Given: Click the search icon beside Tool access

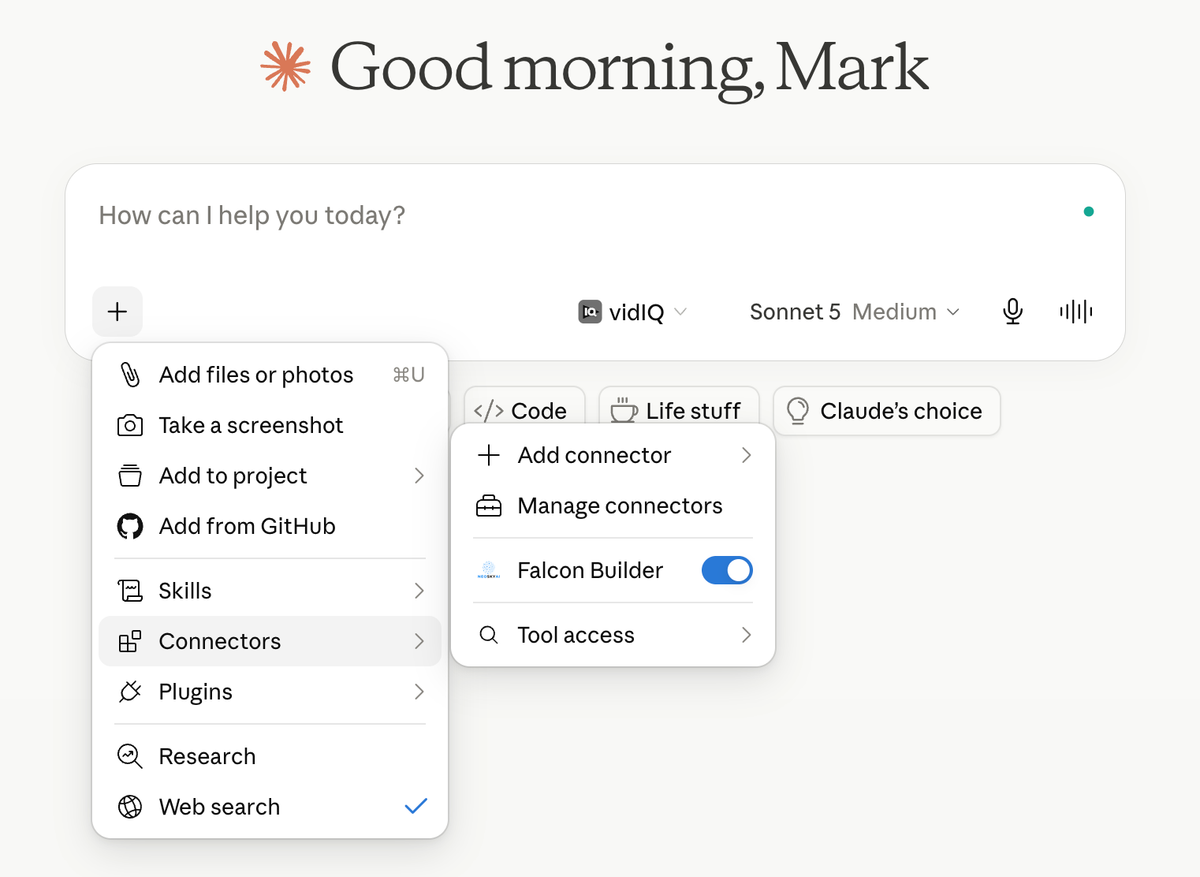Looking at the screenshot, I should 489,635.
